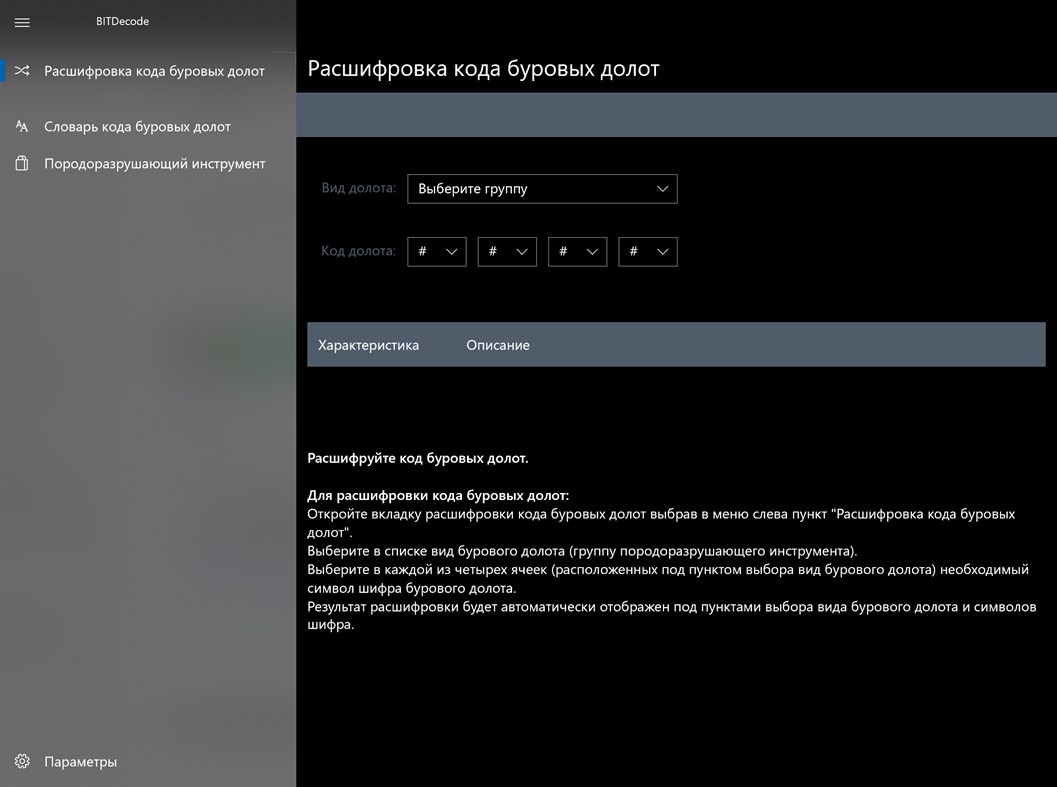
Task: Click the shuffle icon for Расшифровка кода
Action: click(22, 70)
